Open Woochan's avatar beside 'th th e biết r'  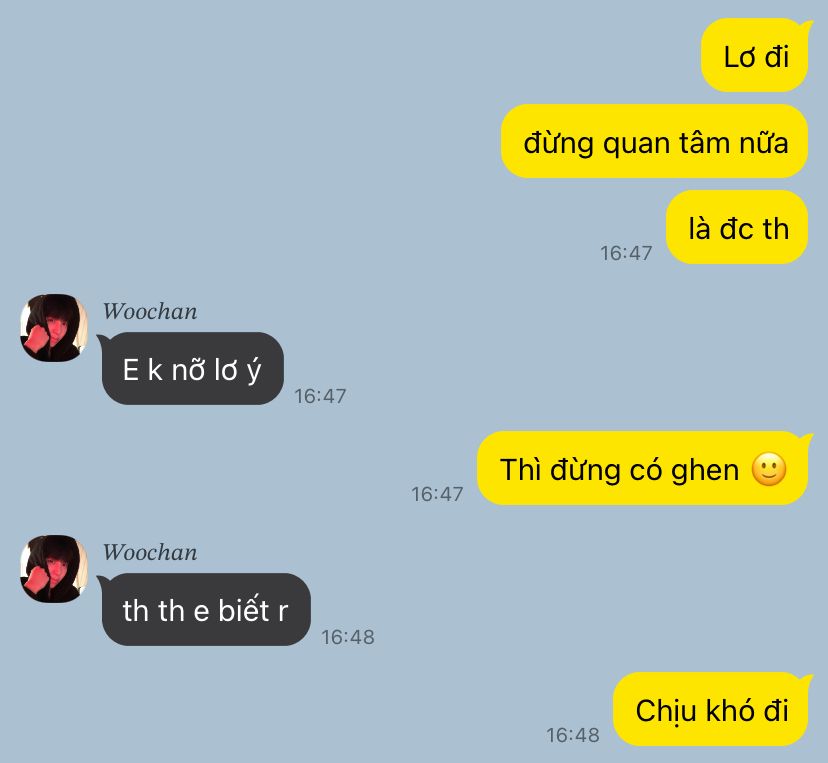tap(54, 569)
